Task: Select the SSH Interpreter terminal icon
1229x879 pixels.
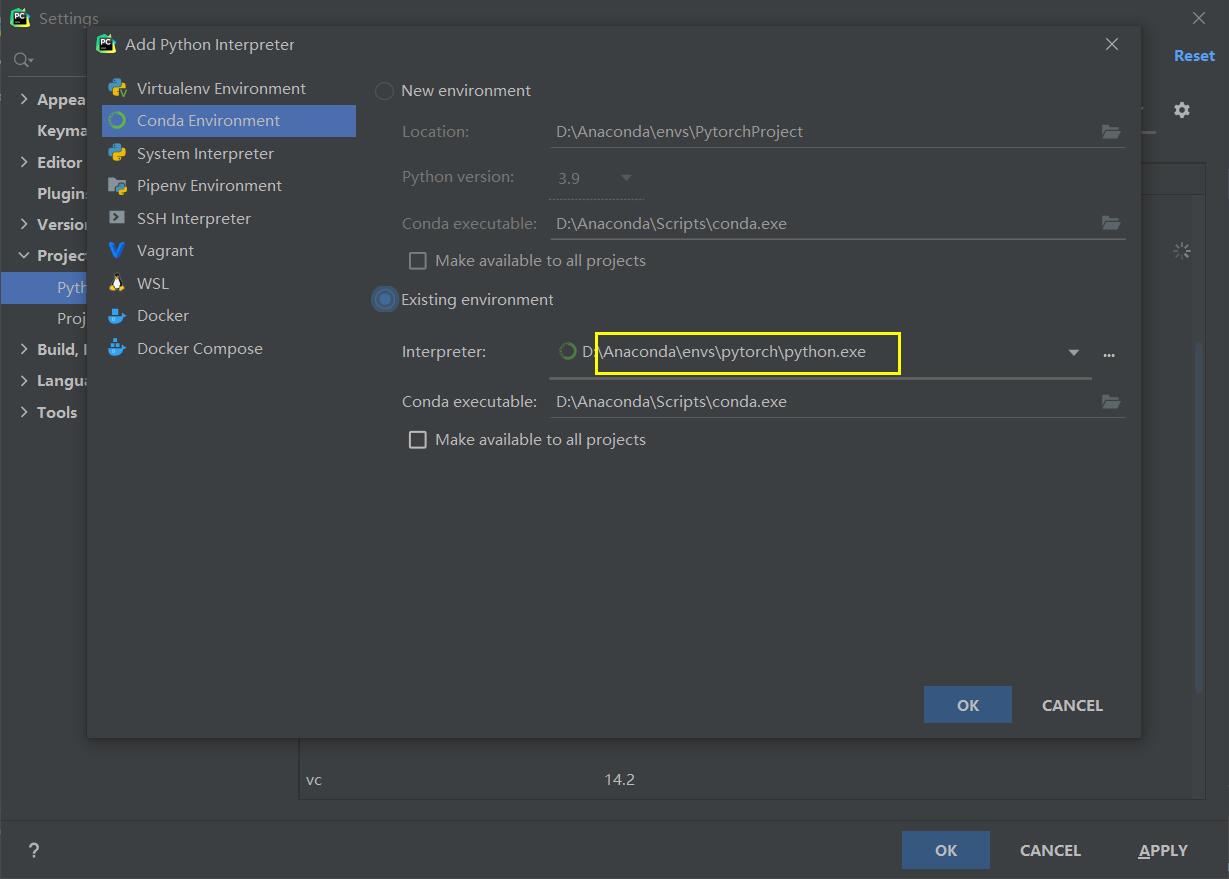Action: [117, 218]
